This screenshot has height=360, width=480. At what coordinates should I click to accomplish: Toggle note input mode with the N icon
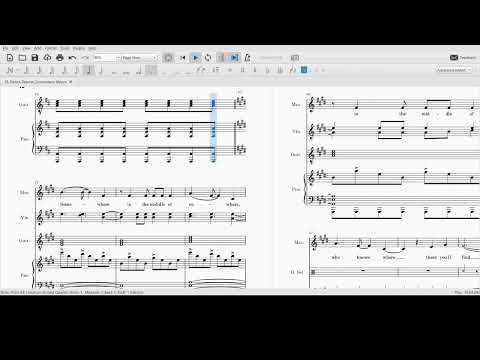tap(10, 70)
